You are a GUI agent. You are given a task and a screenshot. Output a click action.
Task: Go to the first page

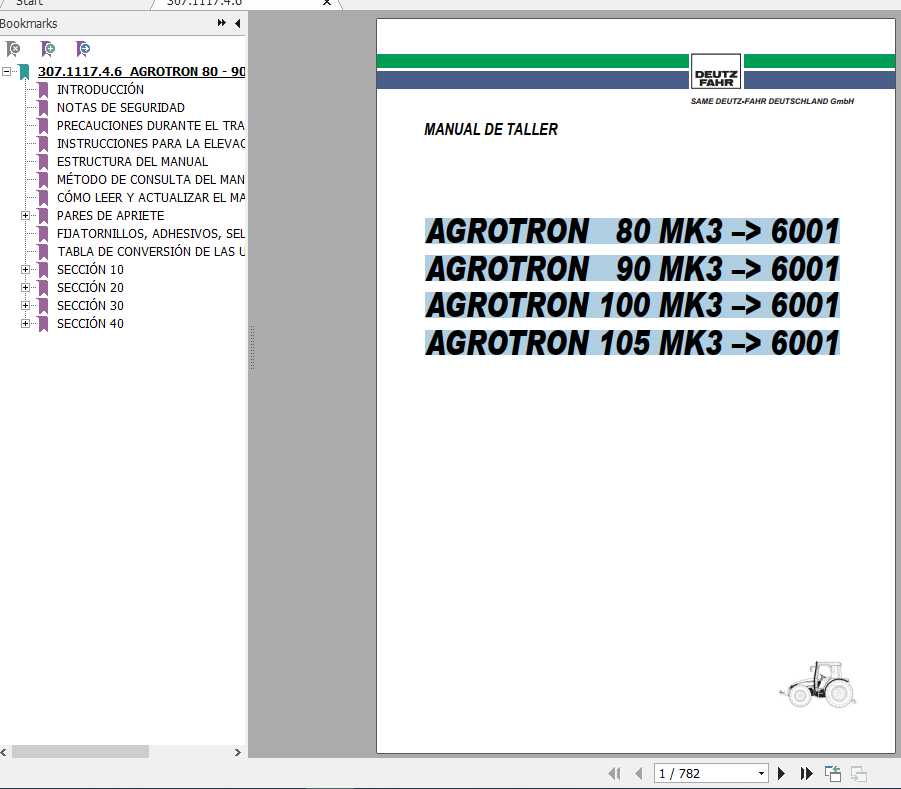[x=615, y=773]
